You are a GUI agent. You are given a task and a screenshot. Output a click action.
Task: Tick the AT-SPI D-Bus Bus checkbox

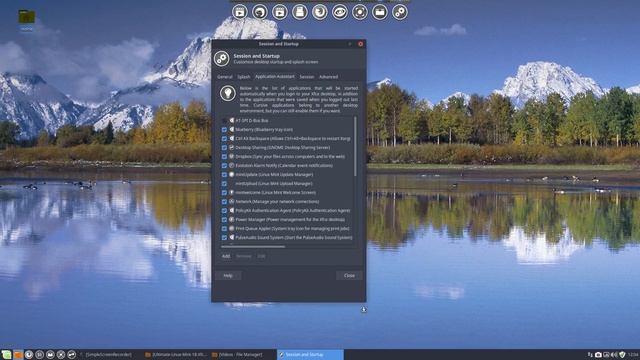(224, 121)
